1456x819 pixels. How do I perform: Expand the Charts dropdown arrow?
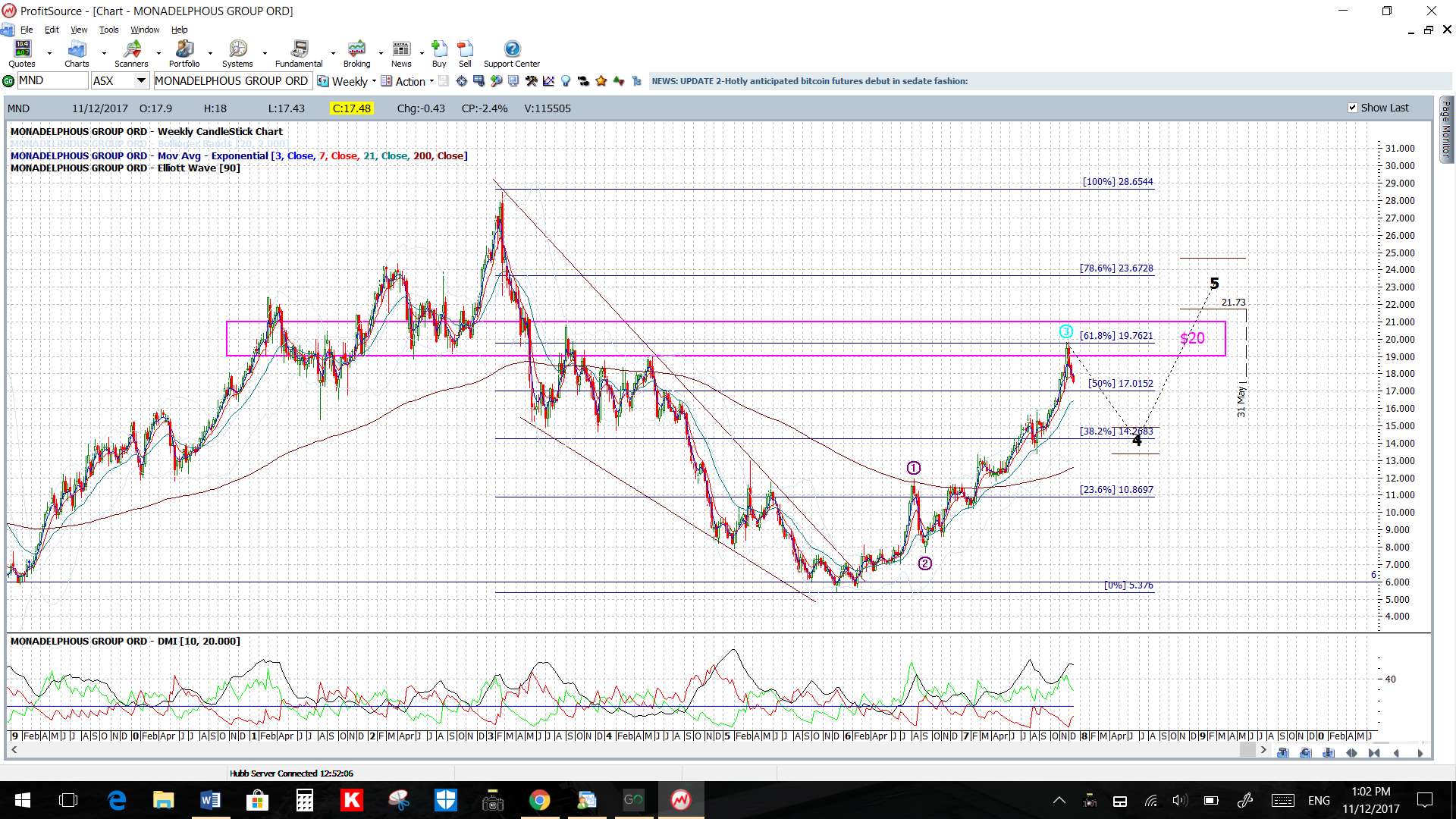104,54
